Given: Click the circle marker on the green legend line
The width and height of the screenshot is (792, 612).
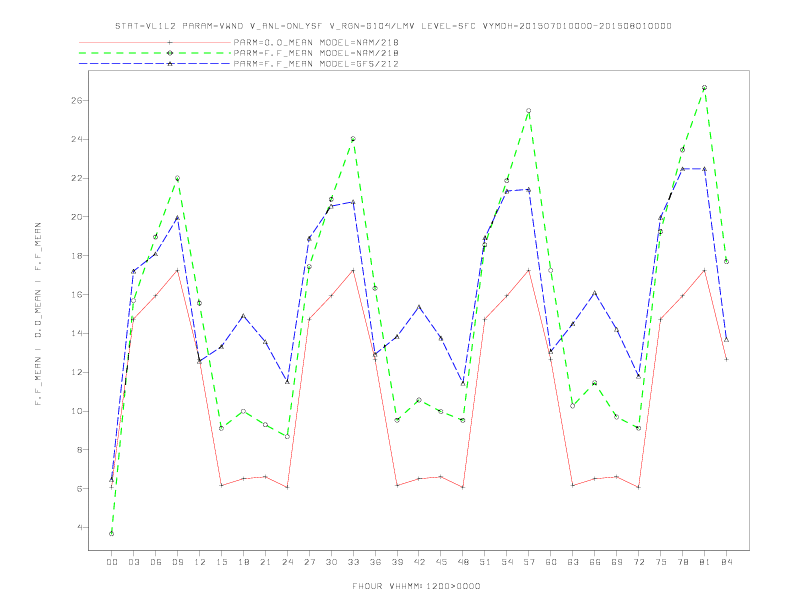Looking at the screenshot, I should (x=170, y=53).
